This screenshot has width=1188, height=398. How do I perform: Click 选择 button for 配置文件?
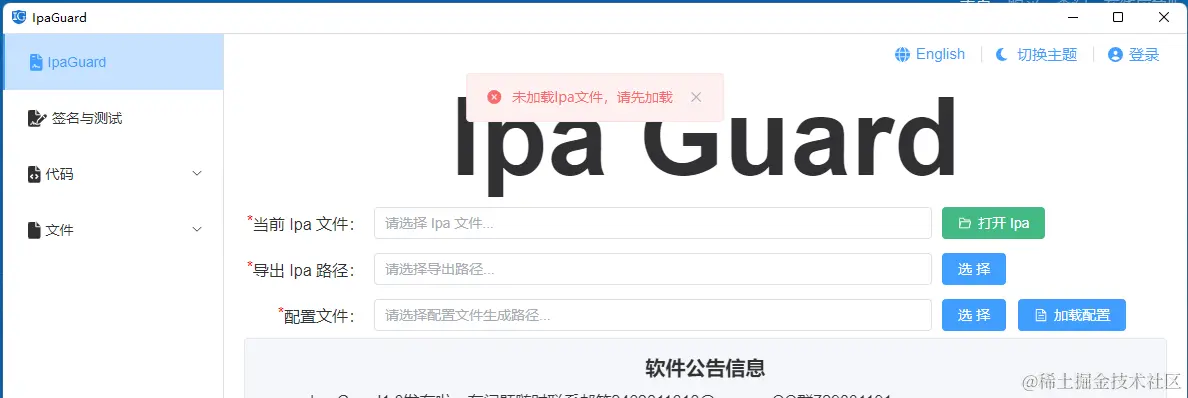974,315
